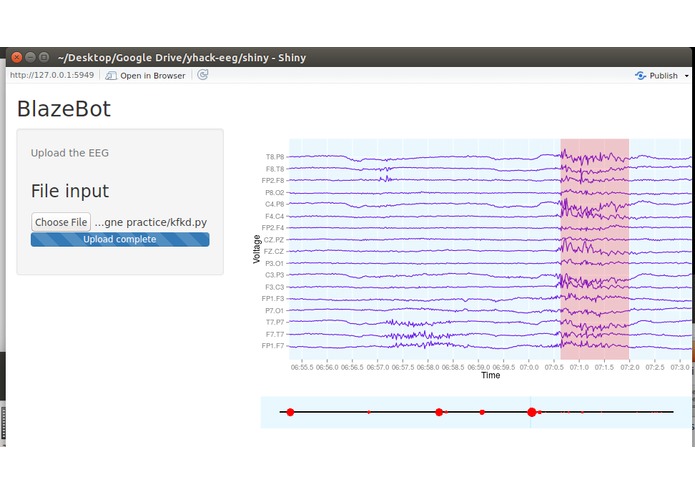This screenshot has width=695, height=494.
Task: Click the FZ.CZ channel label
Action: (273, 251)
